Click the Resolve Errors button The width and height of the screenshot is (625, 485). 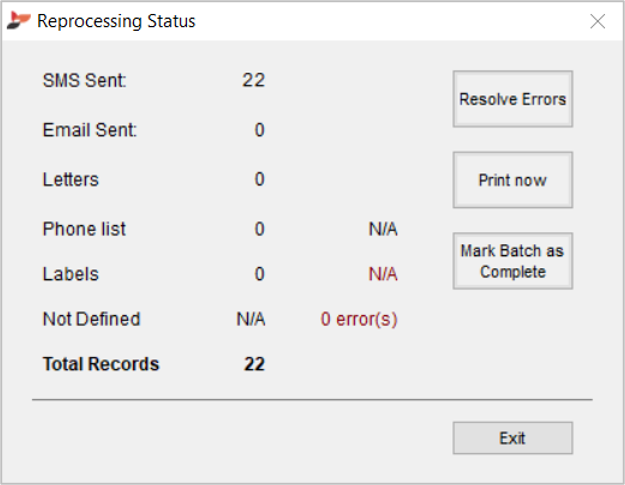[513, 99]
